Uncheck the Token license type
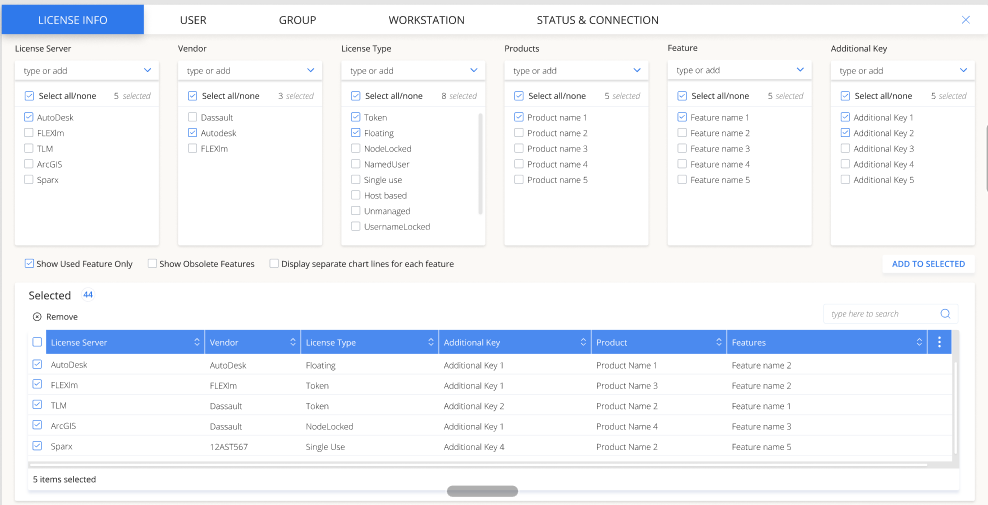This screenshot has height=505, width=988. pyautogui.click(x=356, y=117)
